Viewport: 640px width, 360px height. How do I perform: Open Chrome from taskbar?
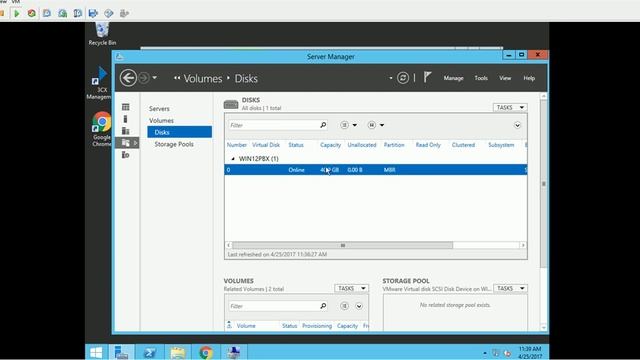click(x=206, y=352)
